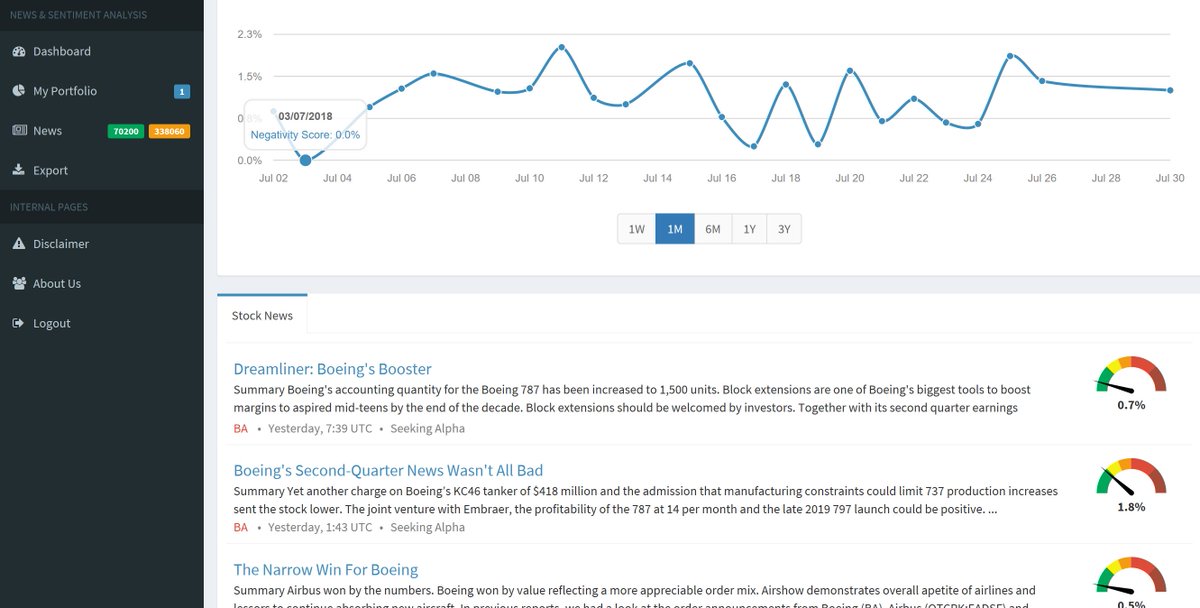Click the Logout arrow icon
This screenshot has height=608, width=1200.
(19, 323)
